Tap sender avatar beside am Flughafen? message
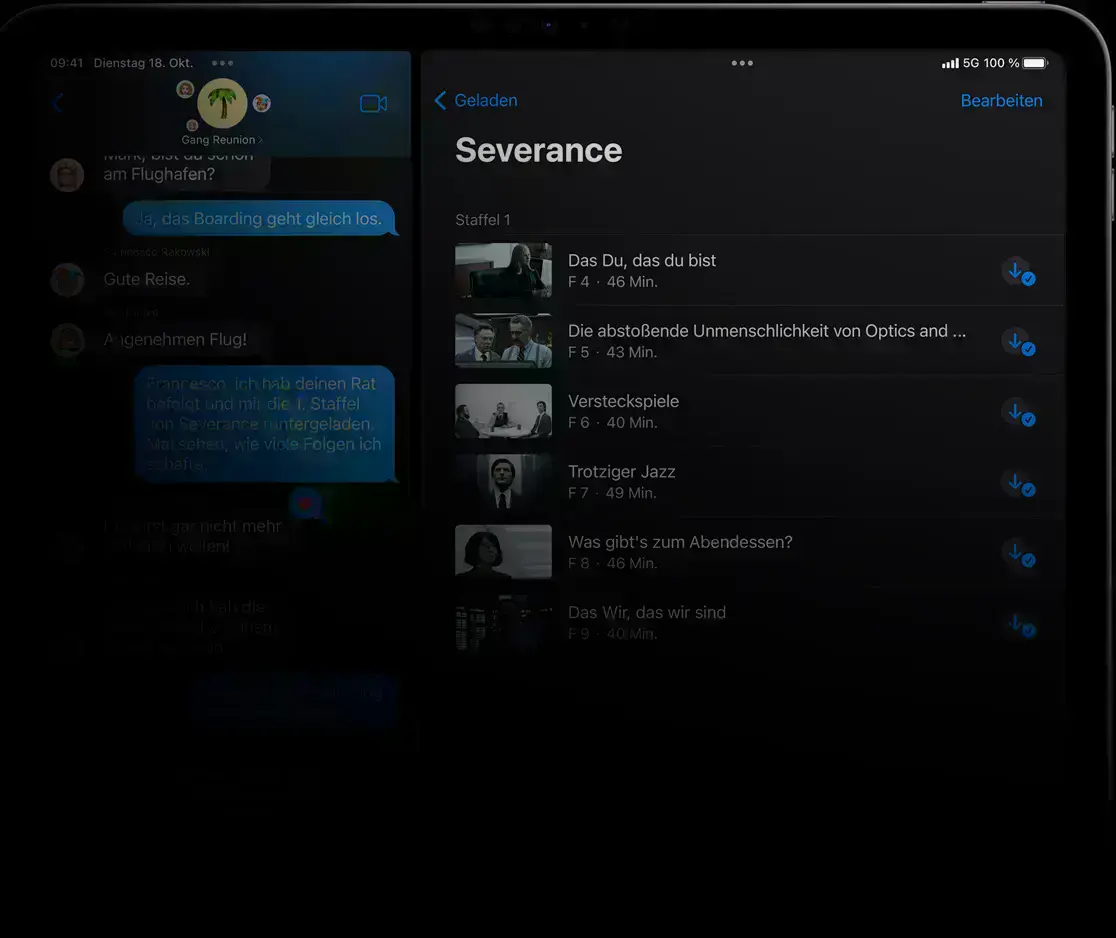Viewport: 1116px width, 938px height. pyautogui.click(x=67, y=175)
